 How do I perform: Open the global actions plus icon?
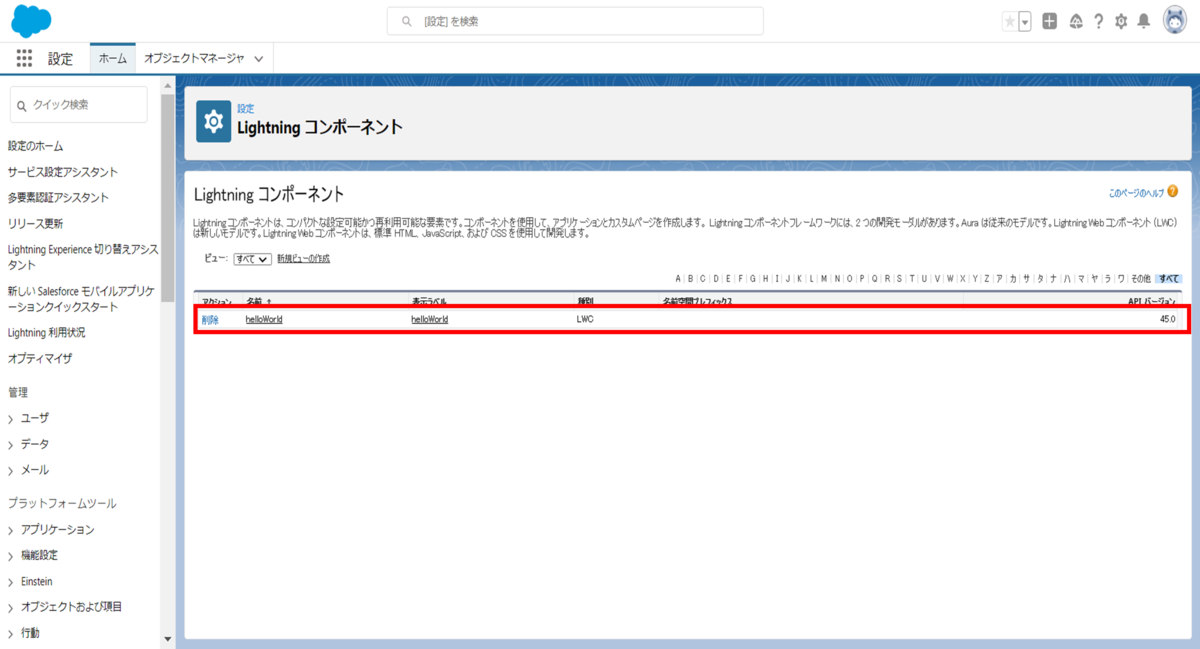[1048, 20]
